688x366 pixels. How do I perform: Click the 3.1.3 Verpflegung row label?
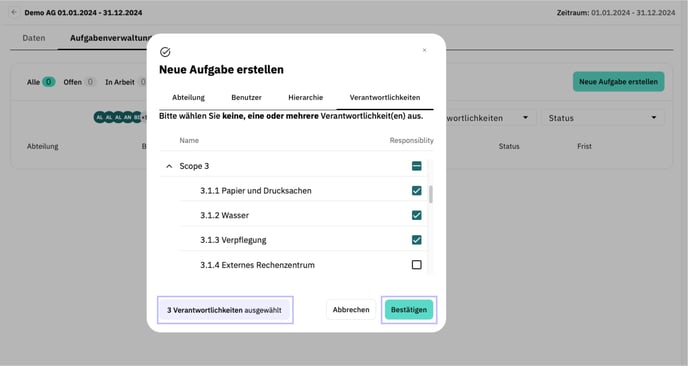click(x=233, y=240)
